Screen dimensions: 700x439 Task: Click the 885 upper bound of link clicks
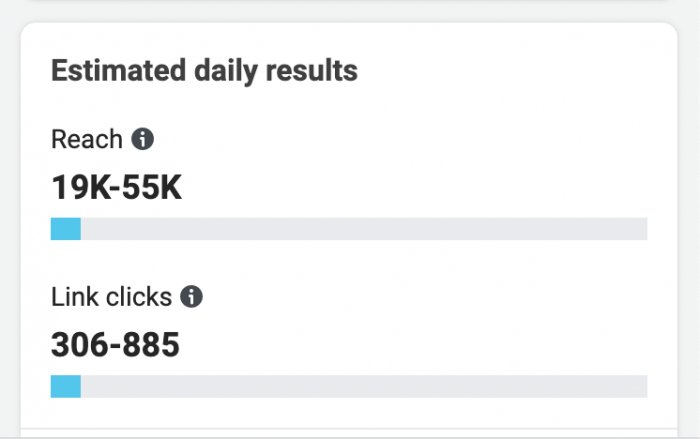point(150,345)
